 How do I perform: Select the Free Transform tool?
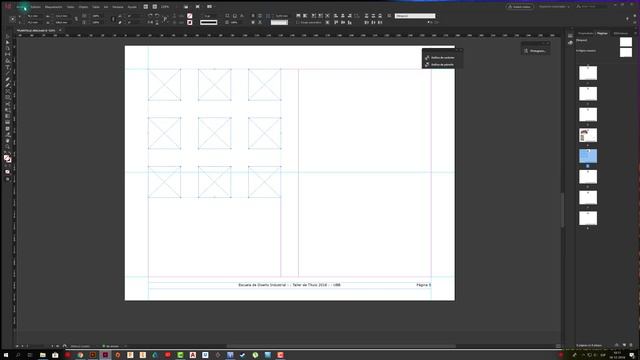[7, 110]
